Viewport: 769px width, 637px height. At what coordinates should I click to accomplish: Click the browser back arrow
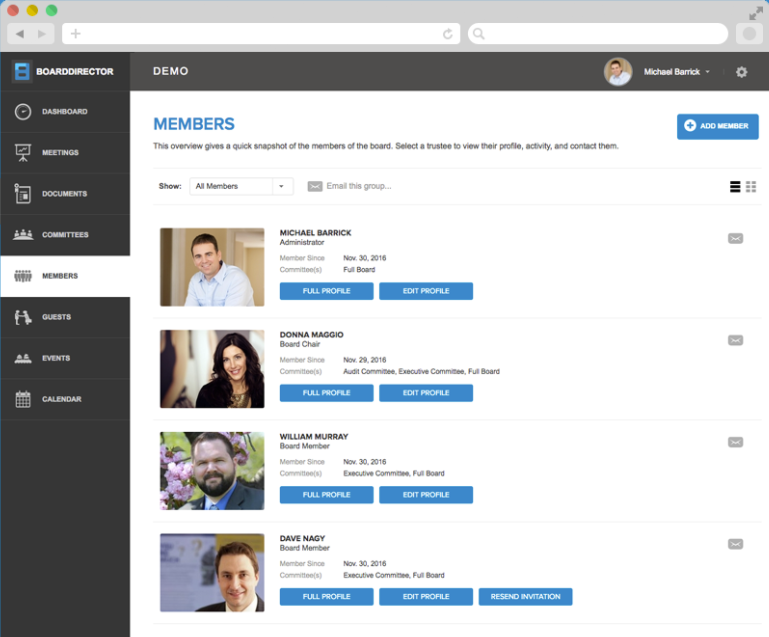click(x=20, y=34)
